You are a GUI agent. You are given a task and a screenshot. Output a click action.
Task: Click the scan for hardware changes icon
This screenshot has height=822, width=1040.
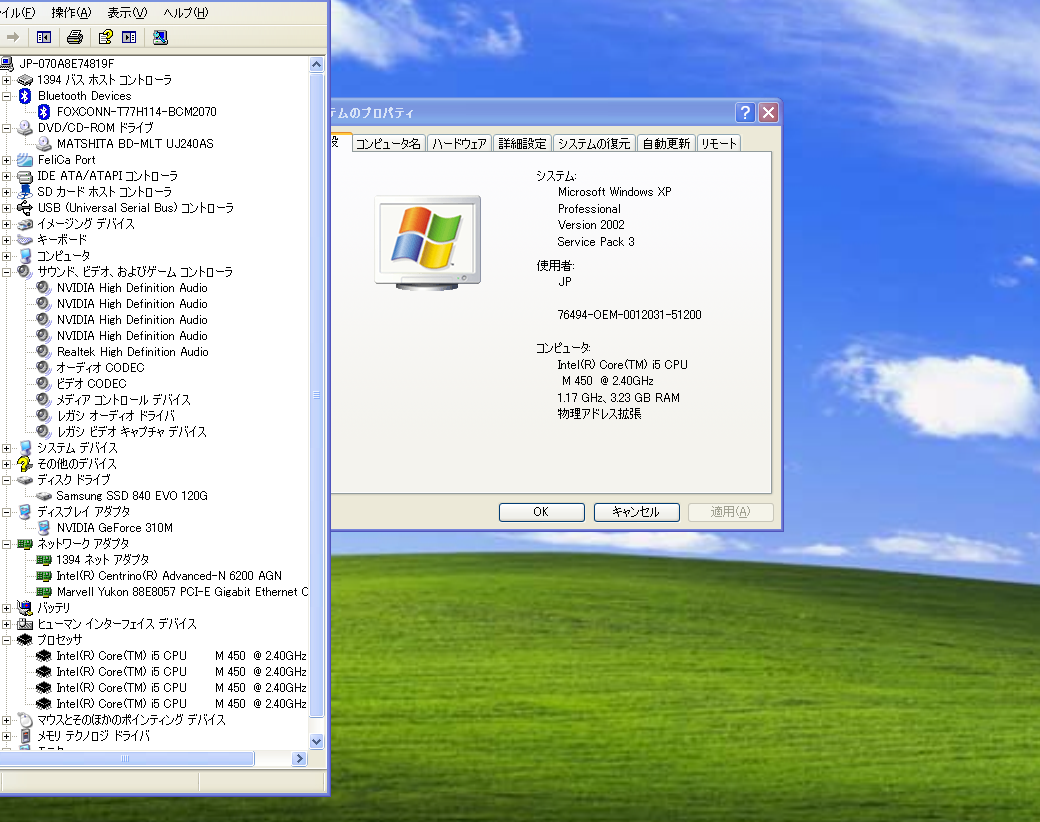pos(160,37)
